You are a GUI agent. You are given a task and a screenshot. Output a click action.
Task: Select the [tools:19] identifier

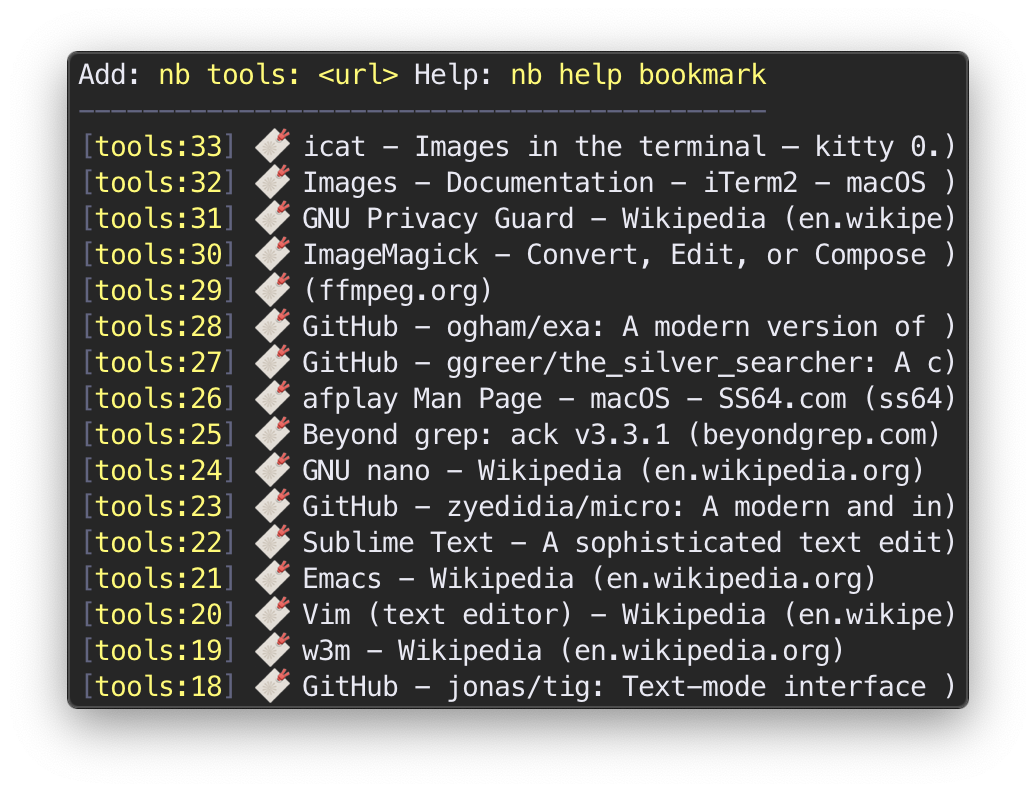click(x=159, y=651)
